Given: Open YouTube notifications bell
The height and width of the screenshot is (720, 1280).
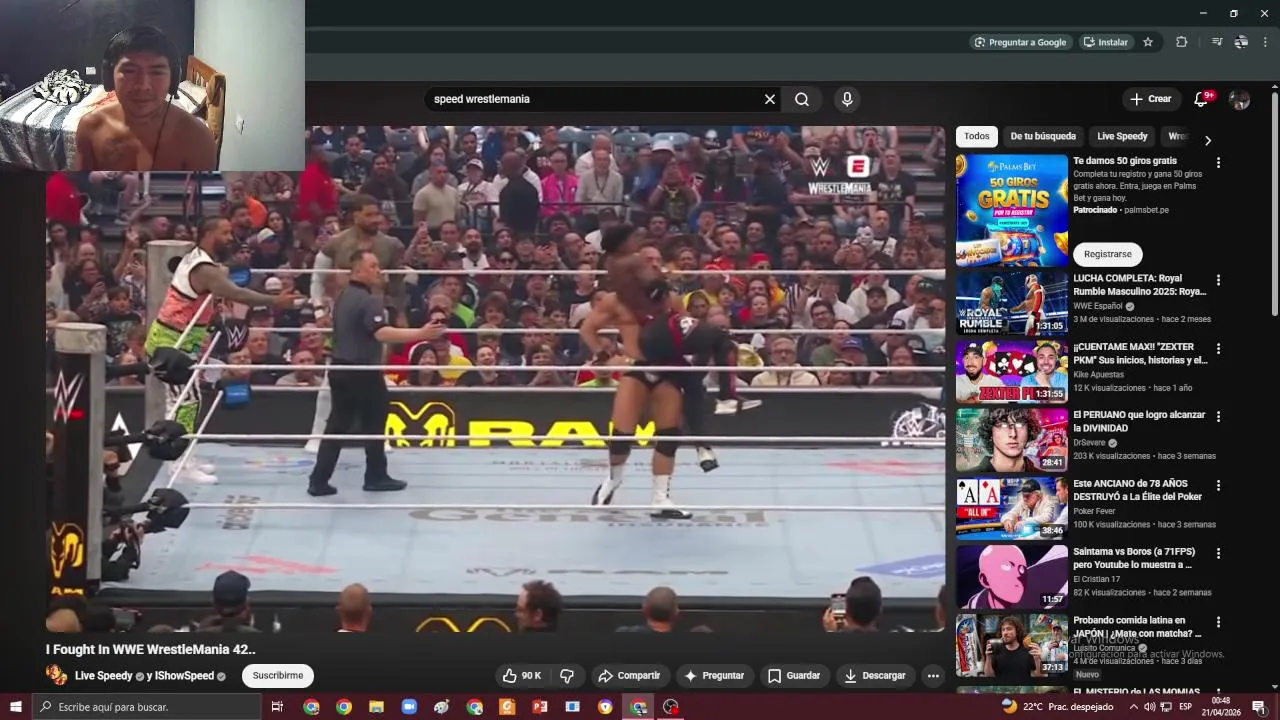Looking at the screenshot, I should (x=1203, y=99).
